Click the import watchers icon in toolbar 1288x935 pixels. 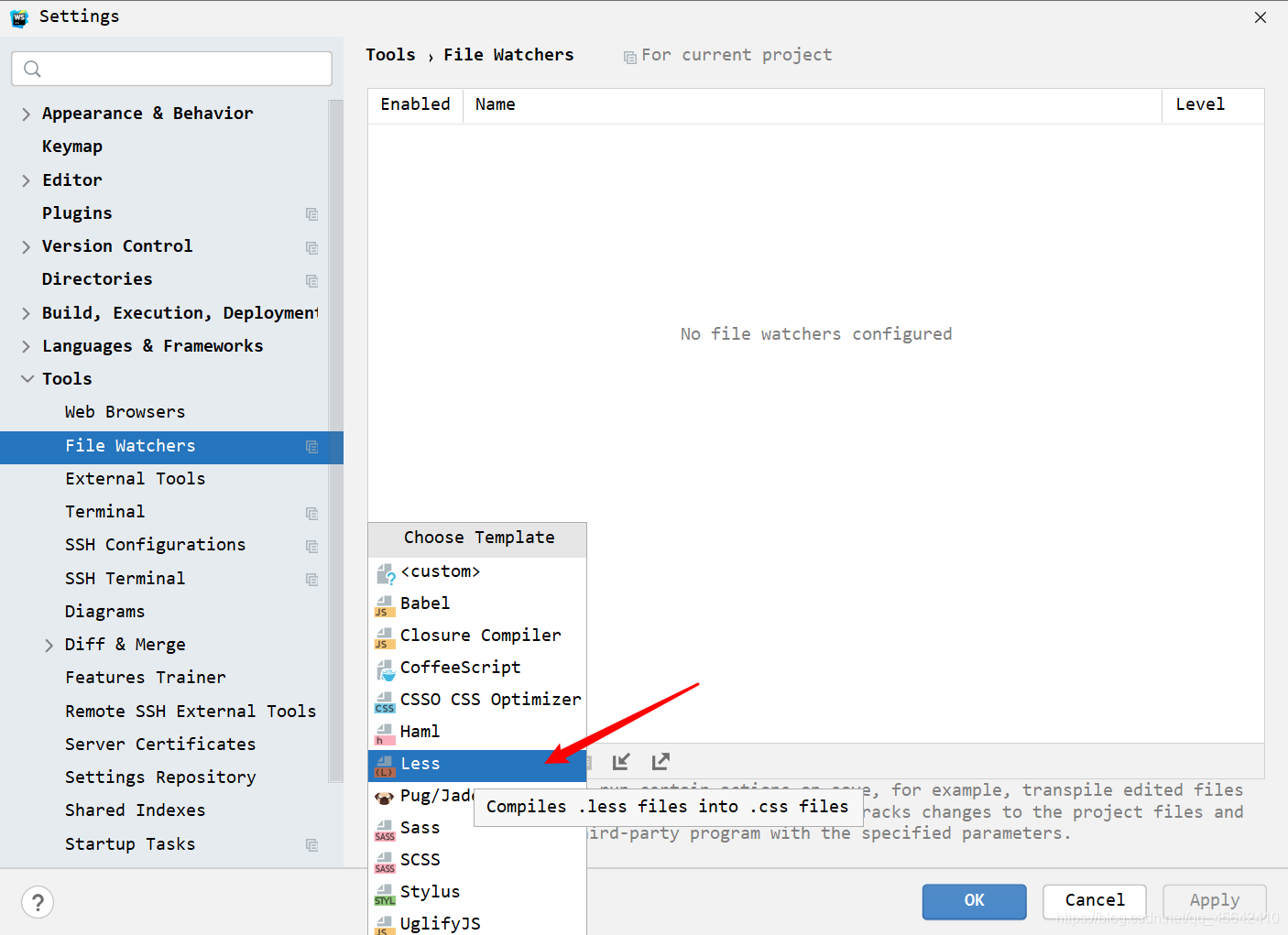pos(621,761)
